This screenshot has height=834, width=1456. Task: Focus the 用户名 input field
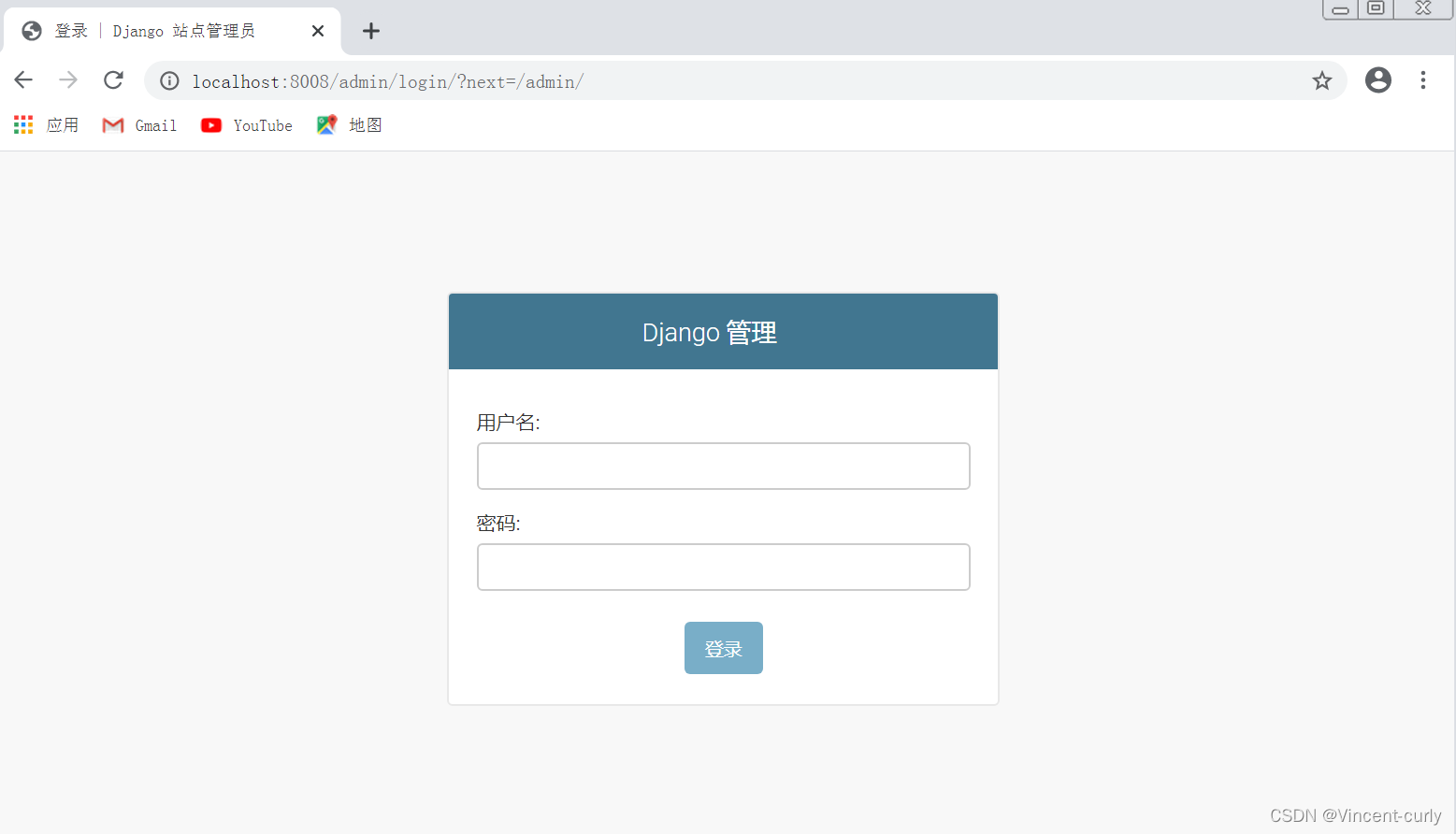pos(724,466)
